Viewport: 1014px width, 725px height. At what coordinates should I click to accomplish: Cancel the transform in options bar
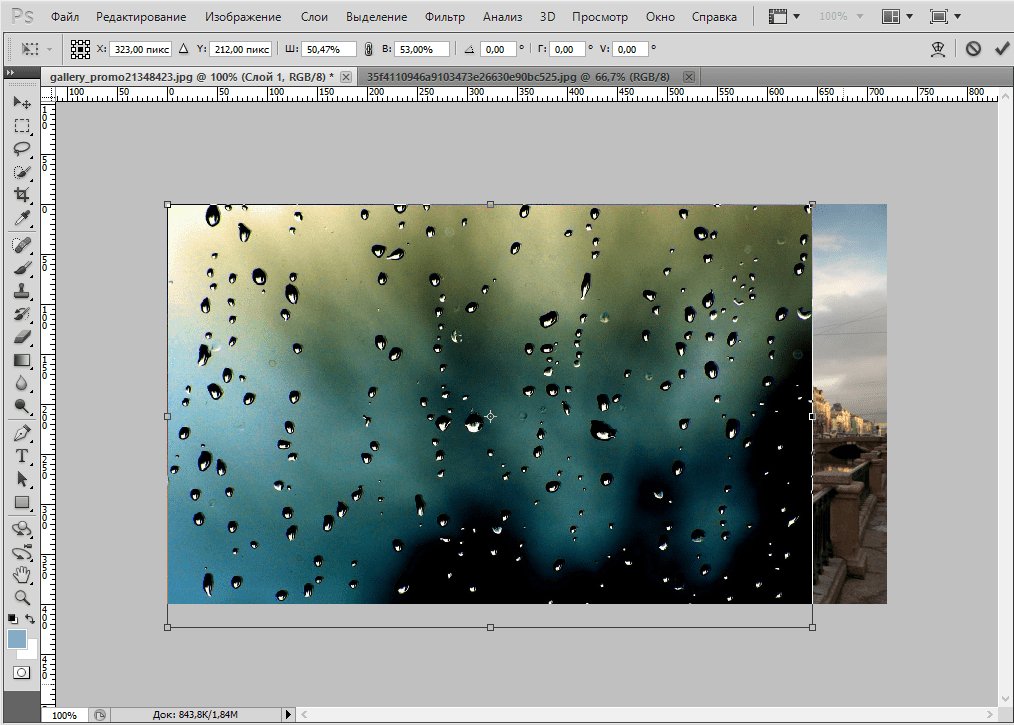pyautogui.click(x=973, y=48)
